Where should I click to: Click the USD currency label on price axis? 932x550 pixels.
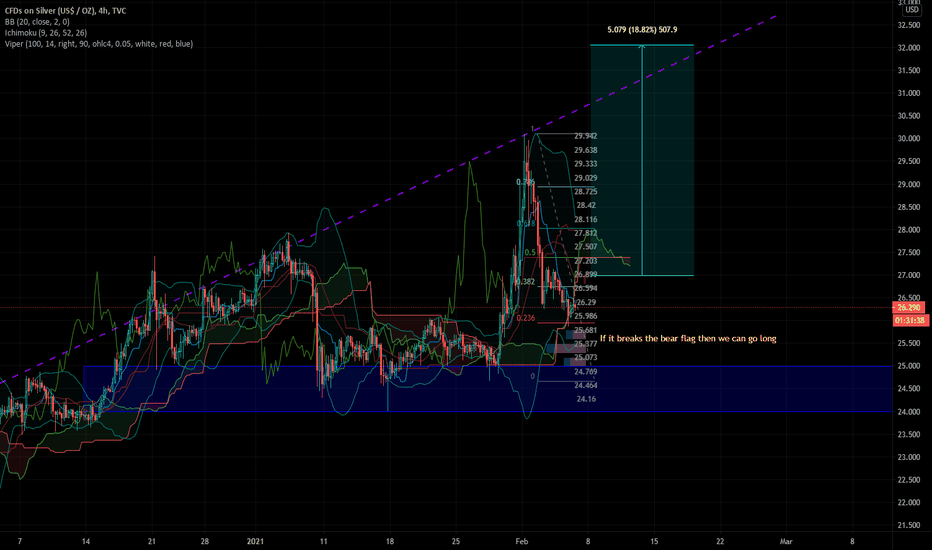[912, 10]
